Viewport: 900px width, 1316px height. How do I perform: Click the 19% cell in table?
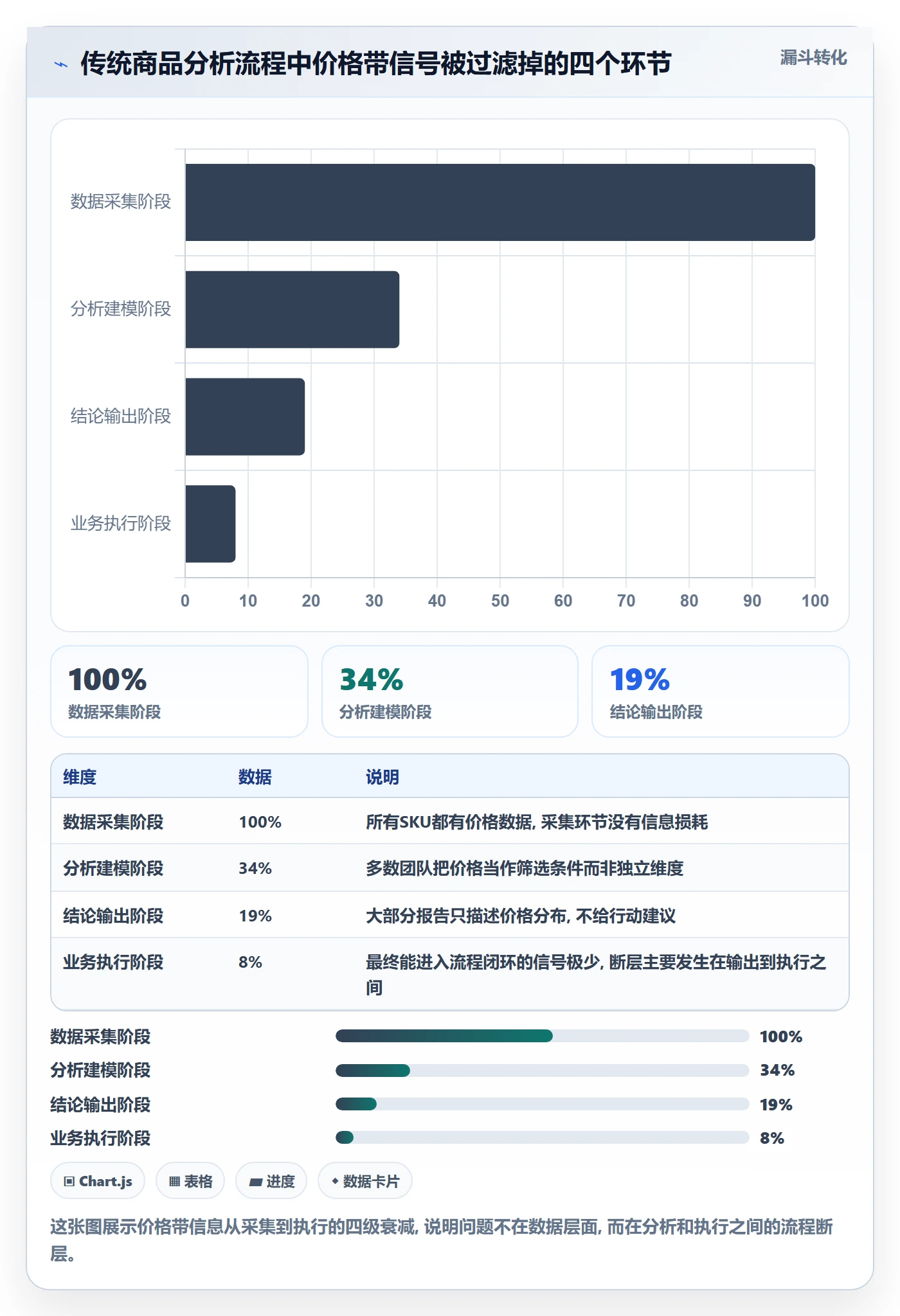click(255, 916)
